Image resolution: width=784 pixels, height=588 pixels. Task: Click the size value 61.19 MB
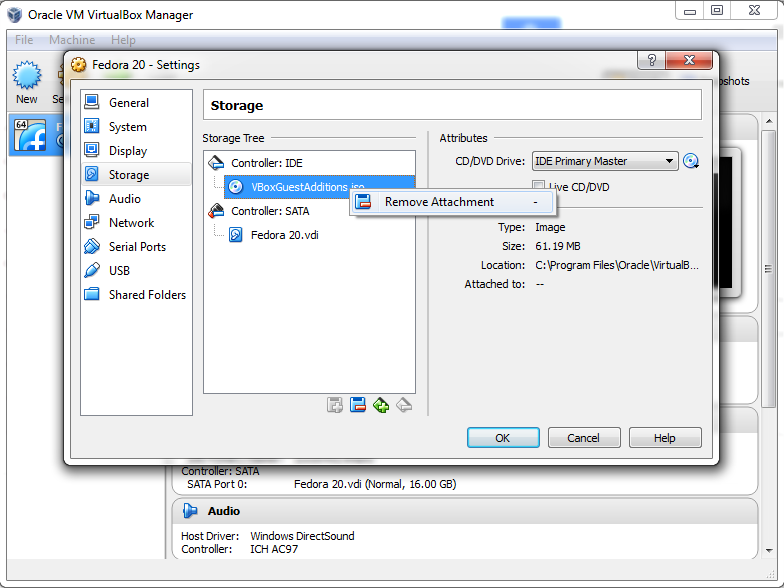558,246
